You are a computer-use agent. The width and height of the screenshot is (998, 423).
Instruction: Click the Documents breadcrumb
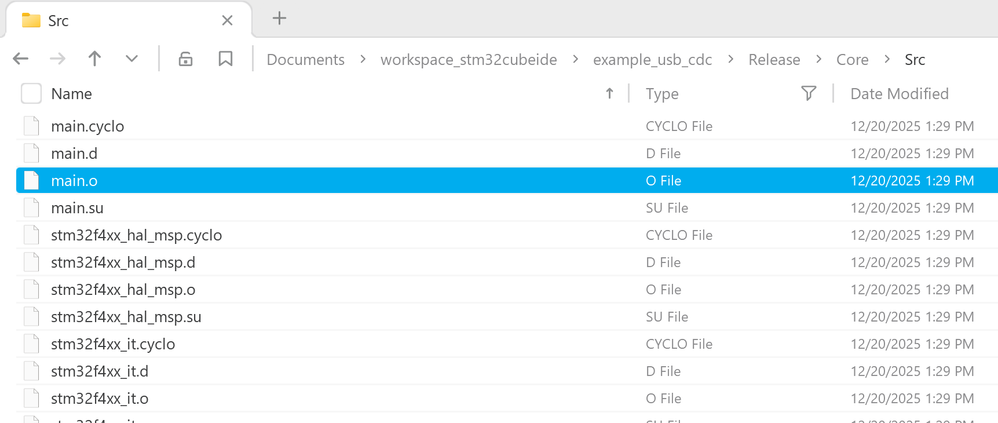click(305, 60)
